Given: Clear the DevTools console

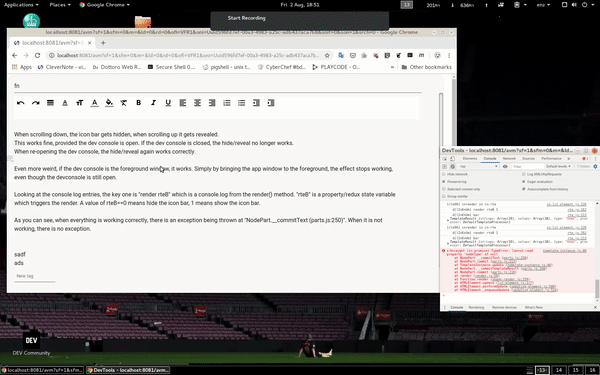Looking at the screenshot, I should pyautogui.click(x=452, y=166).
